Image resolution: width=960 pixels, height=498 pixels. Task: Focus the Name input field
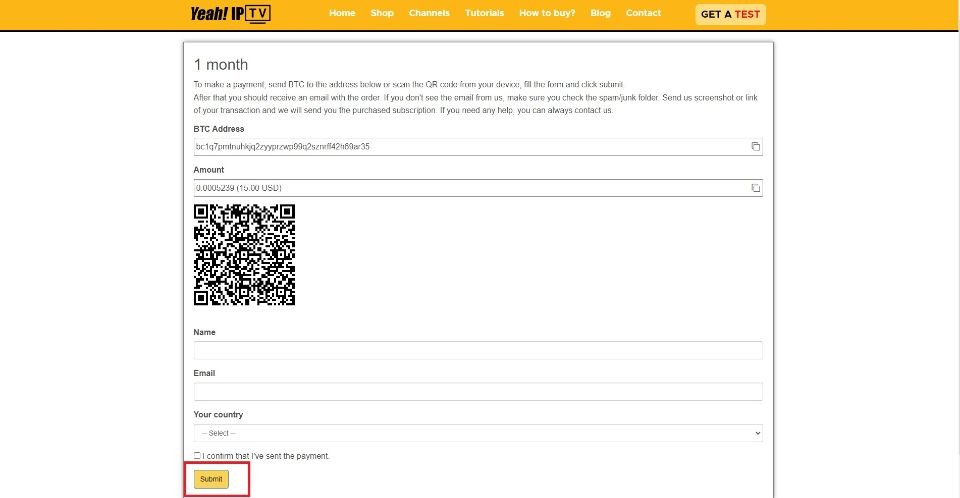[x=478, y=350]
